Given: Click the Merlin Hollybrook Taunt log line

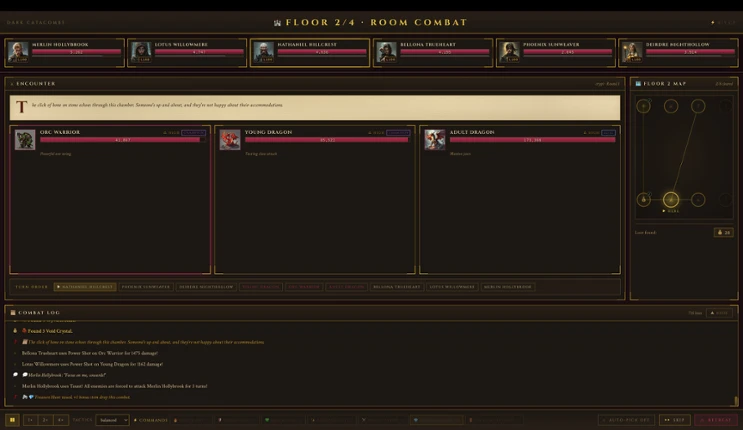Looking at the screenshot, I should [x=114, y=386].
